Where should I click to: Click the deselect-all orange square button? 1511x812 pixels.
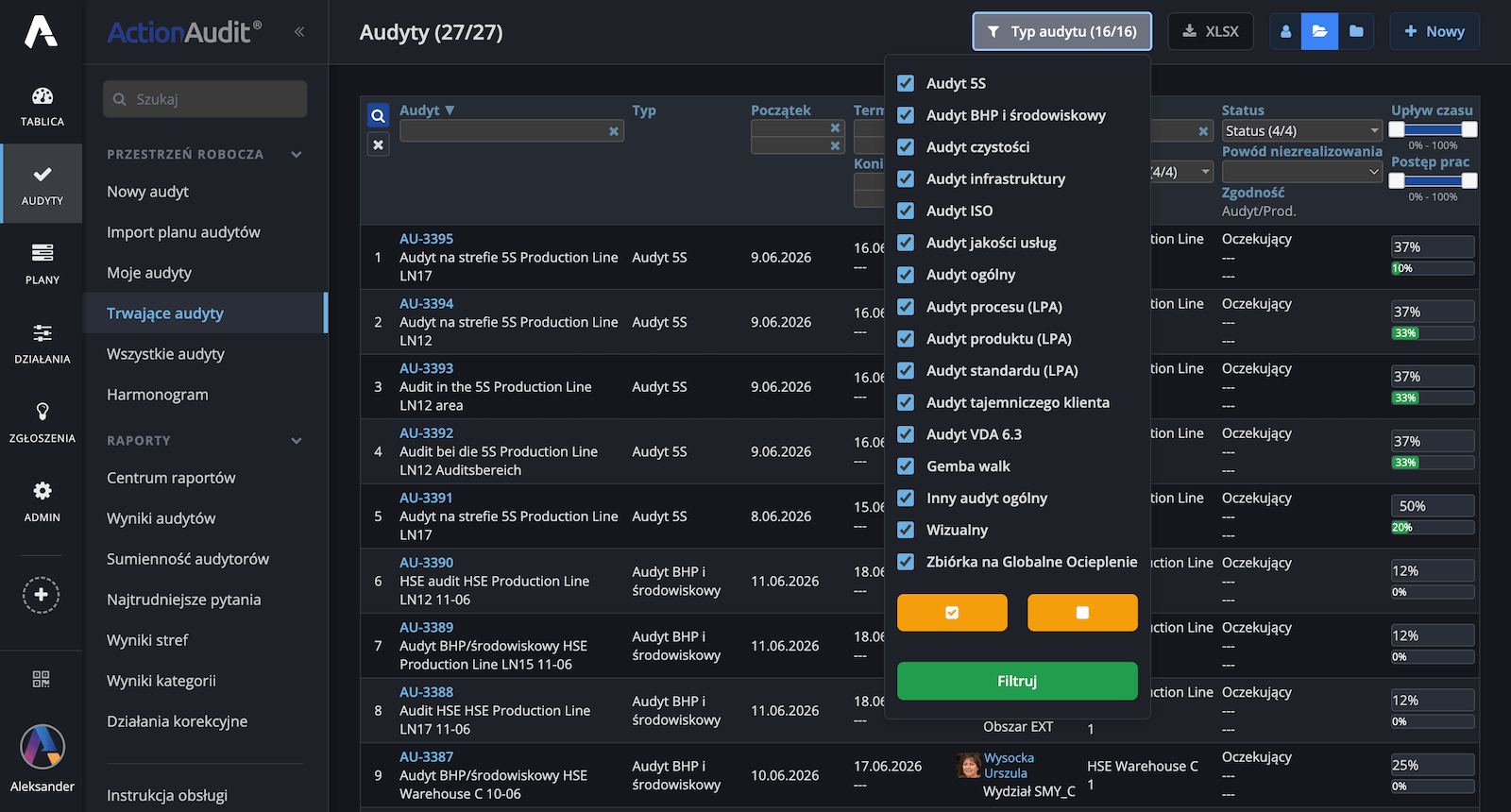tap(1082, 613)
